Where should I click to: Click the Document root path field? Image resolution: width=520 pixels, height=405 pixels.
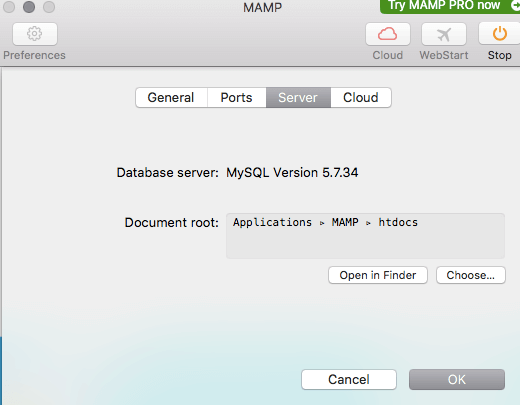pyautogui.click(x=365, y=236)
